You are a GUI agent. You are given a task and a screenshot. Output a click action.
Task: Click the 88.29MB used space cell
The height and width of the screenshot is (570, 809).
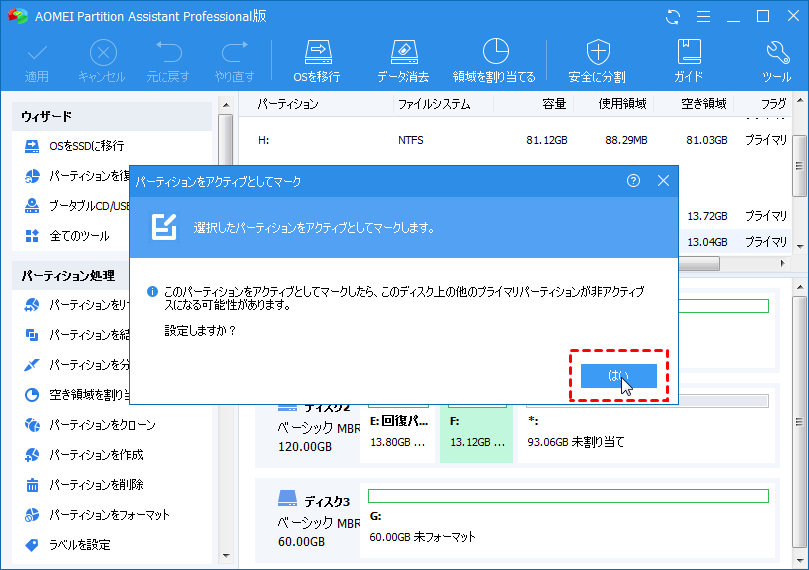(626, 140)
